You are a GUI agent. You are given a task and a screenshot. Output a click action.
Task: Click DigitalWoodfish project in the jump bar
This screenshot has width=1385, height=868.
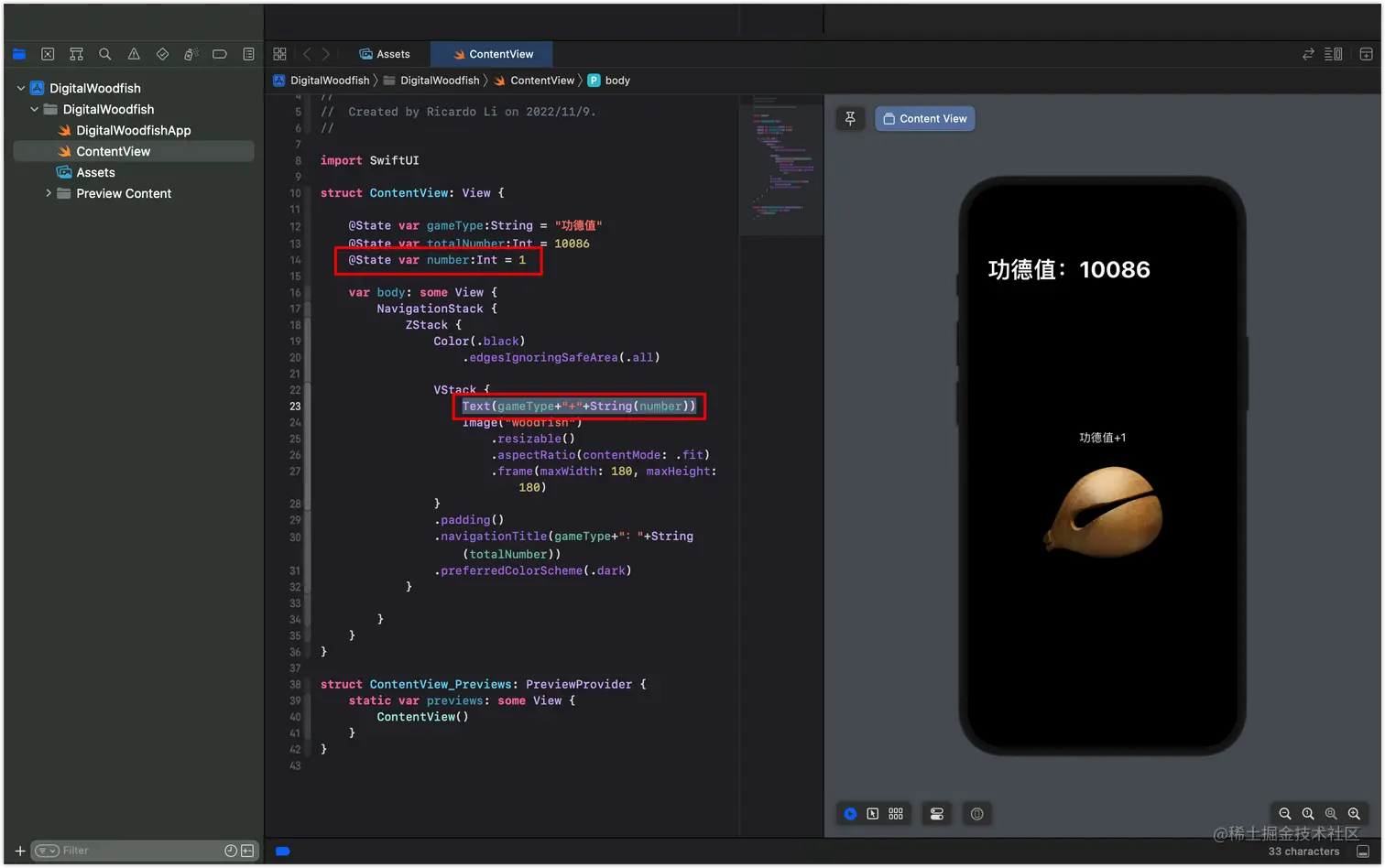point(322,81)
